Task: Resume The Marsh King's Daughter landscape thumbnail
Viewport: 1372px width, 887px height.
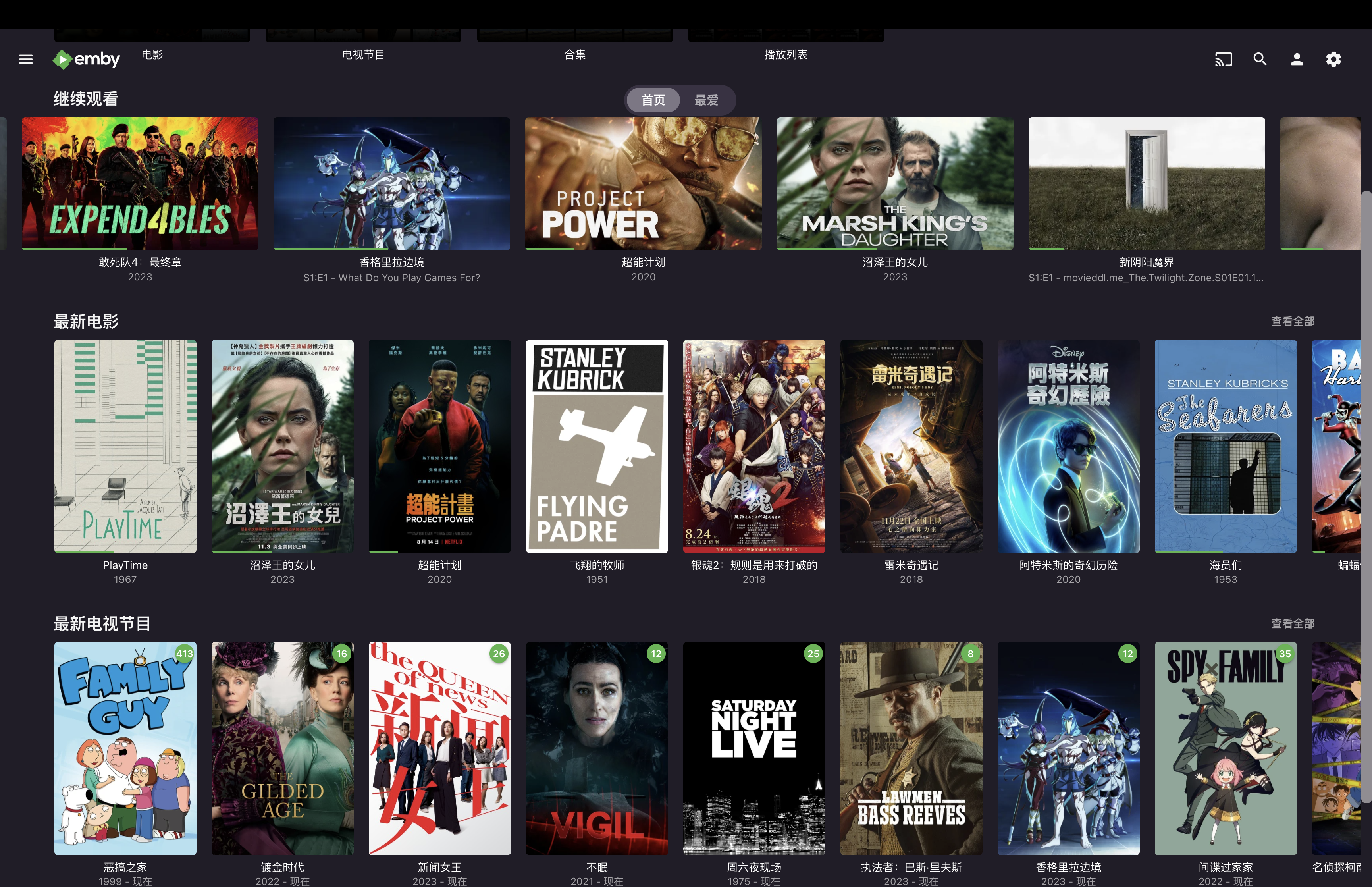Action: 895,183
